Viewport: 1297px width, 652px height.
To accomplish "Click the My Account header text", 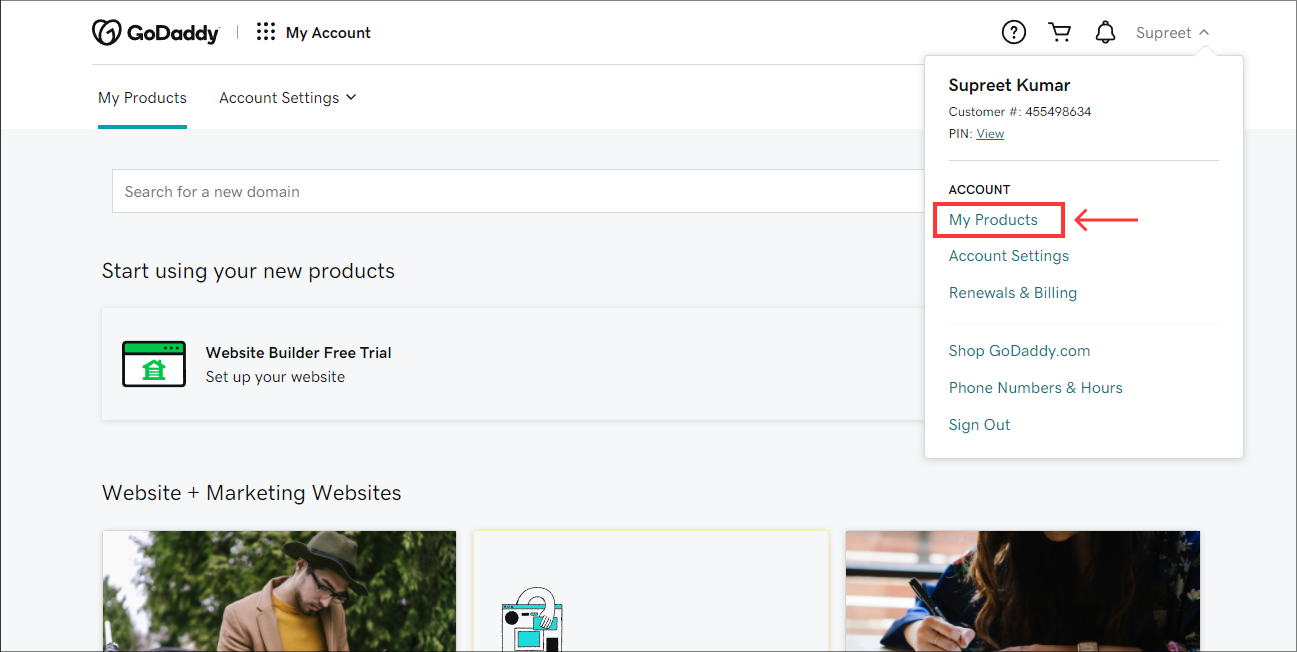I will coord(328,33).
